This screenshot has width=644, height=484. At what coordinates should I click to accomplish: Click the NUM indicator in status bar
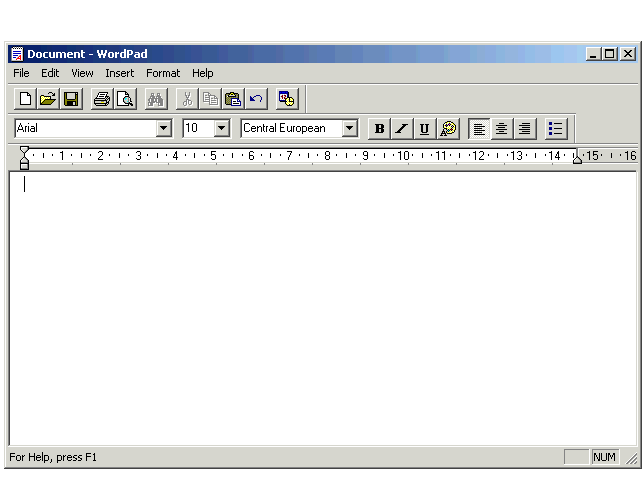[x=604, y=457]
